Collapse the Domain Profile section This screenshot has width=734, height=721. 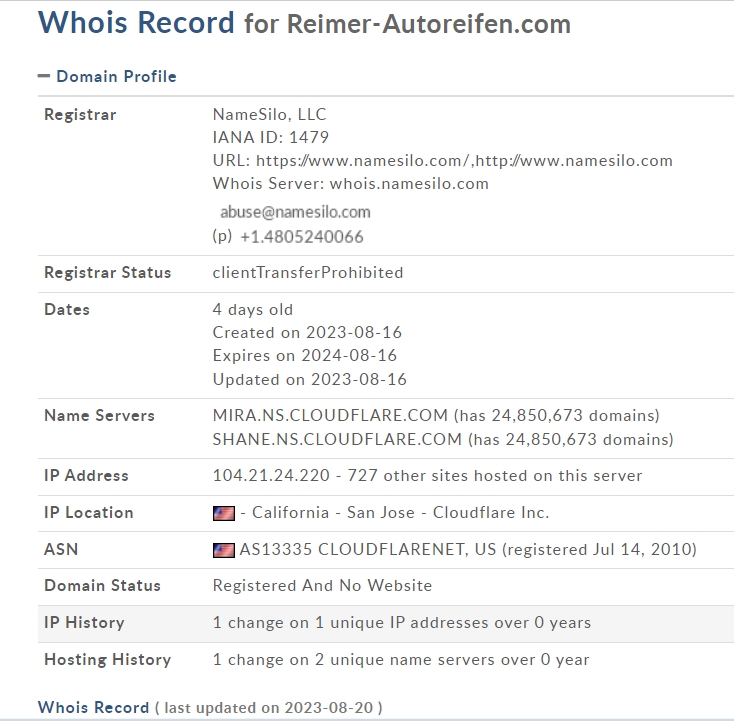[44, 76]
